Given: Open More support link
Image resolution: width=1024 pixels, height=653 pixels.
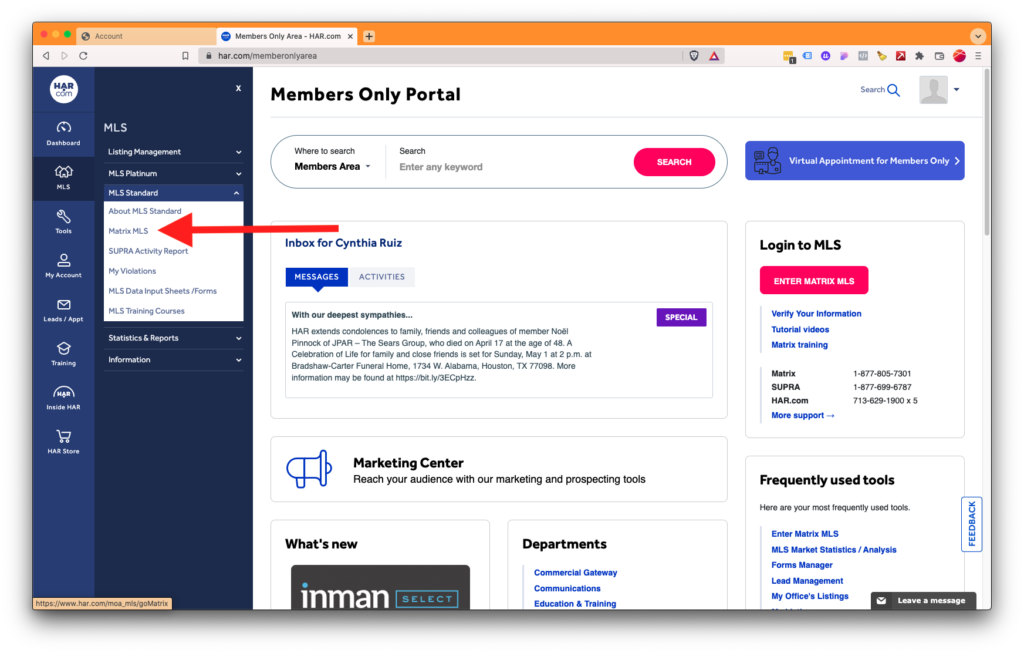Looking at the screenshot, I should (x=803, y=415).
